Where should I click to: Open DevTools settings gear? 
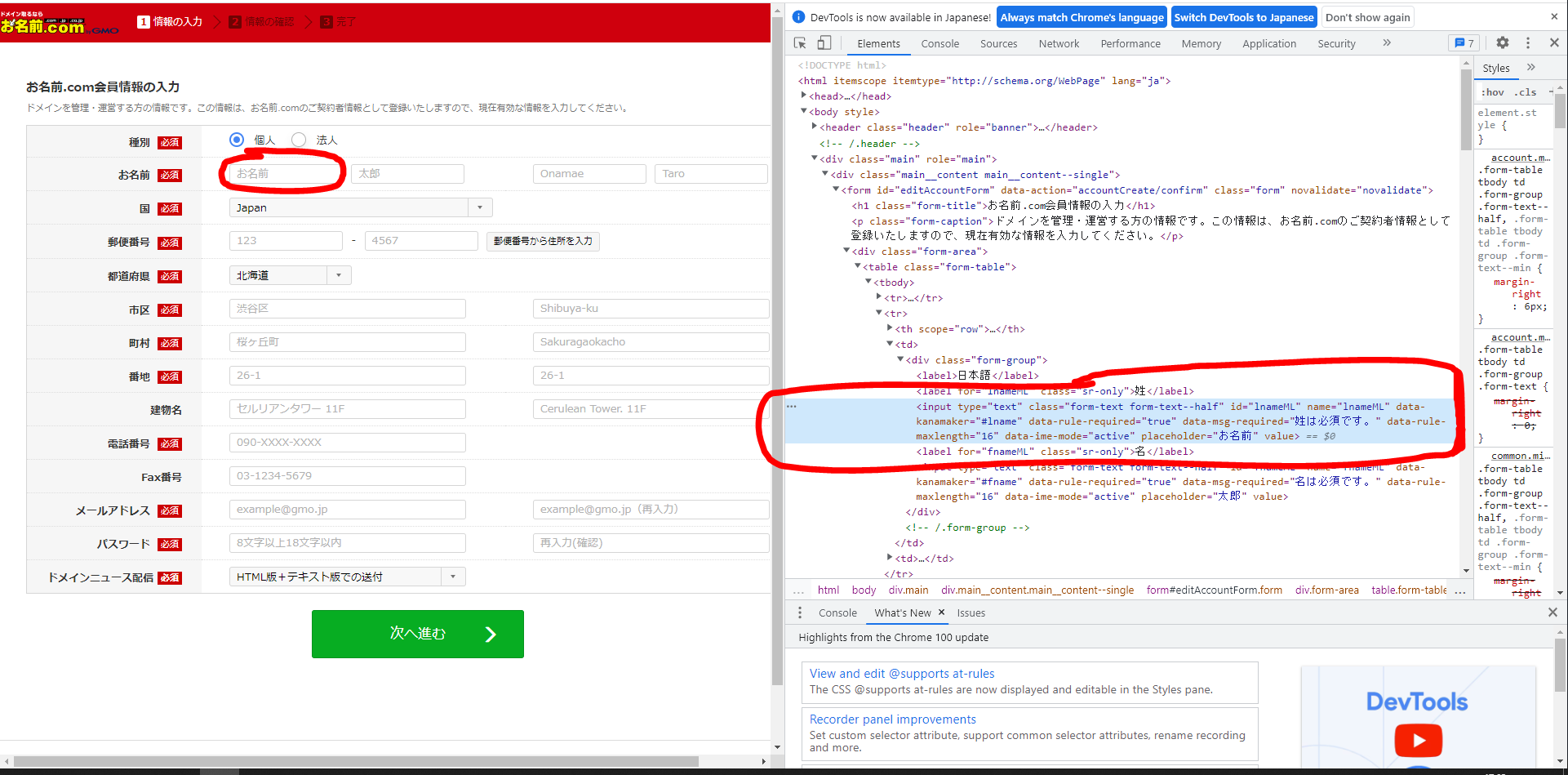point(1503,42)
